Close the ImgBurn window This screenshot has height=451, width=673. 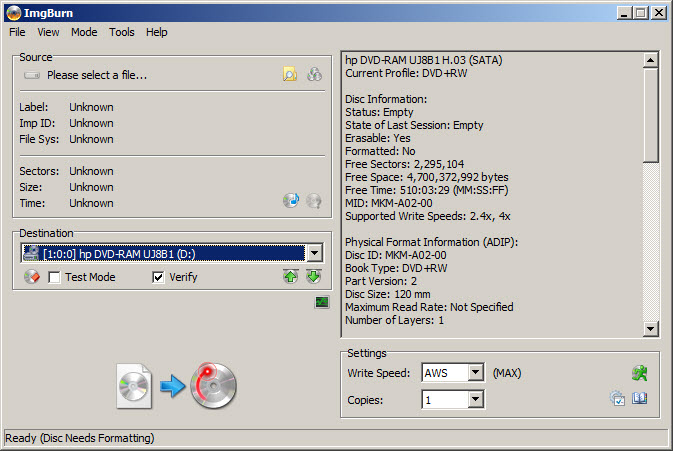point(658,13)
